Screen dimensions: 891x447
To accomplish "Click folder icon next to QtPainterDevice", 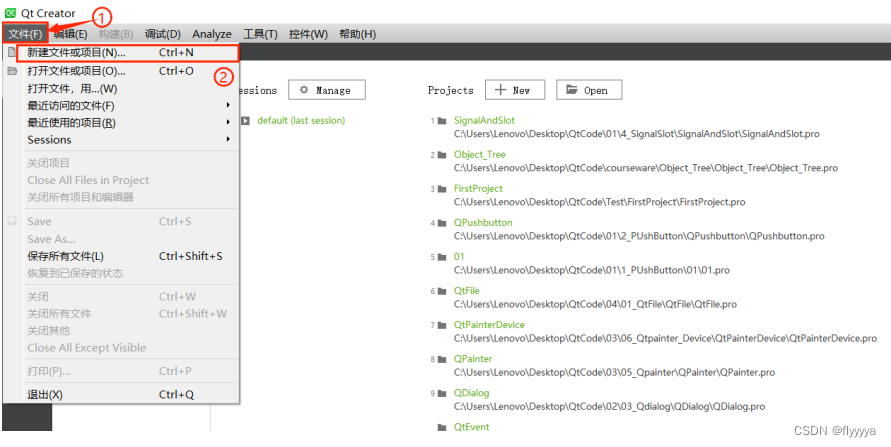I will coord(442,325).
